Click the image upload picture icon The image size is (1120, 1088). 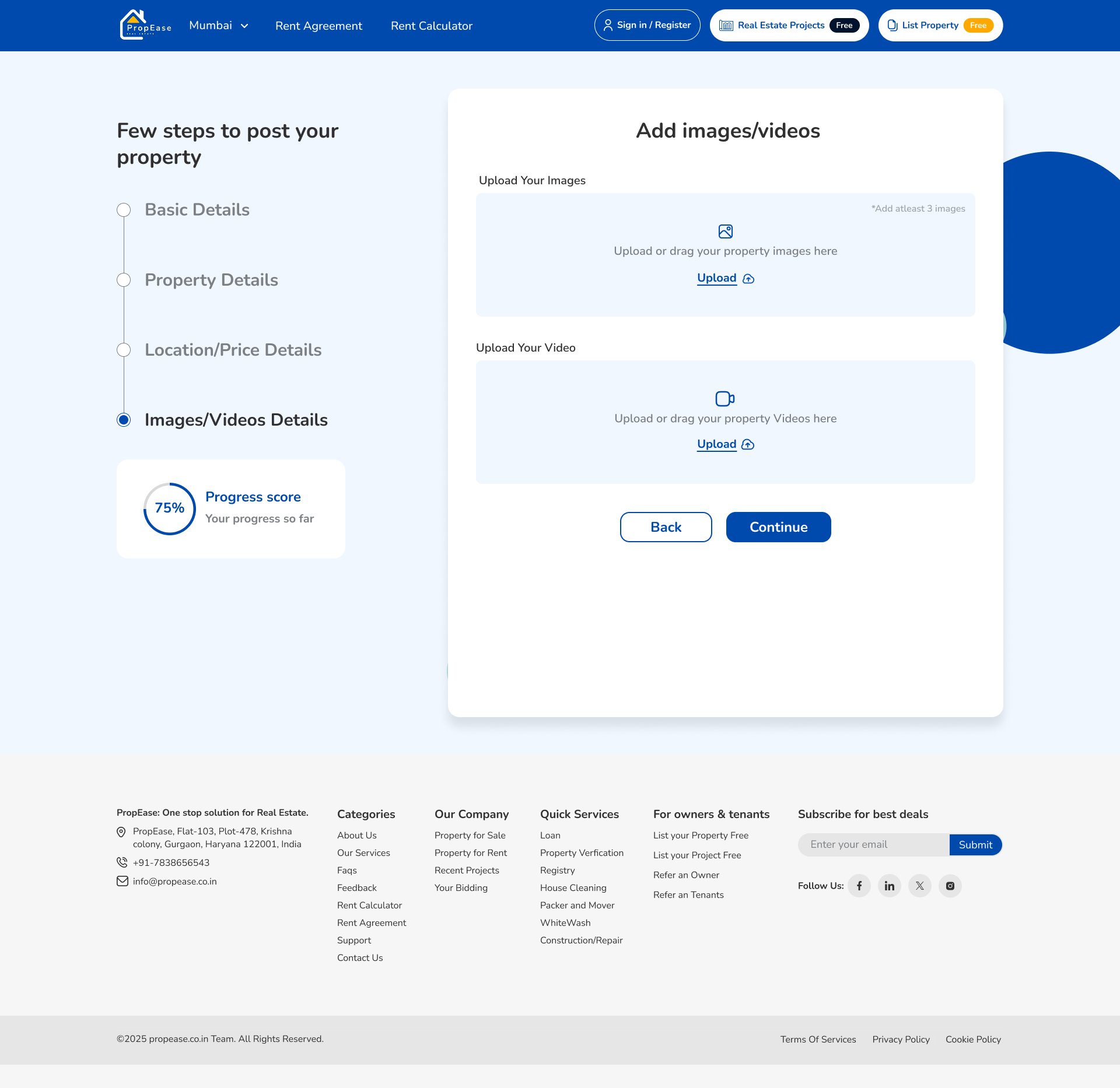point(726,231)
